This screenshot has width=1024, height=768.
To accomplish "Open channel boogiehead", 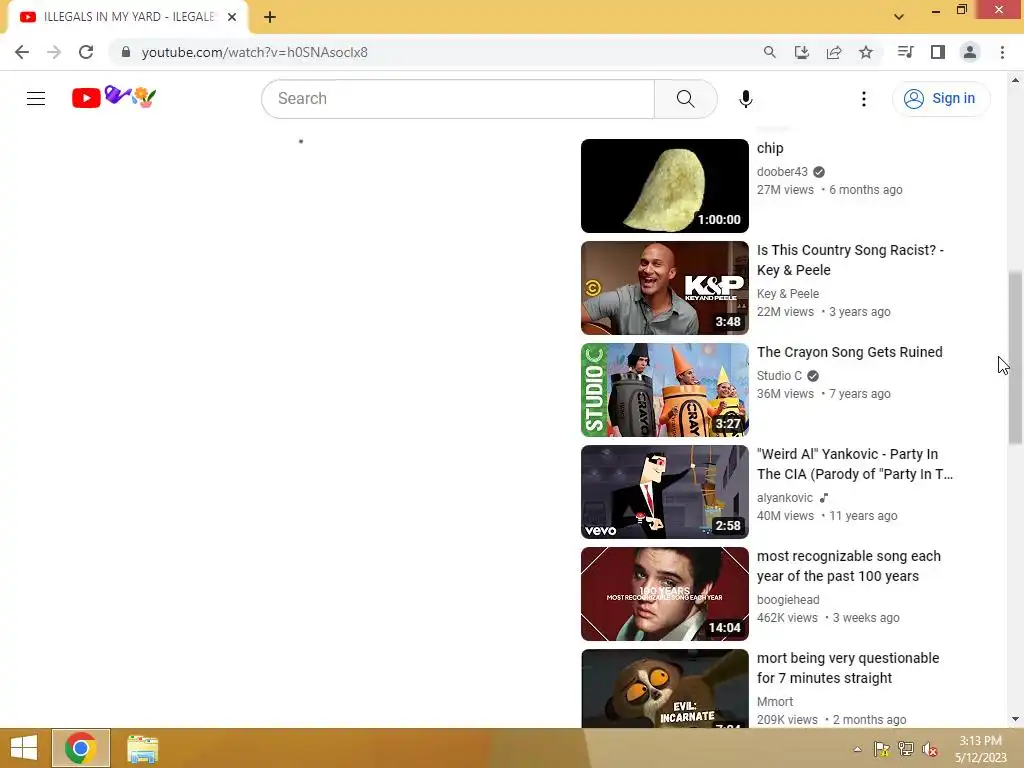I will click(788, 600).
